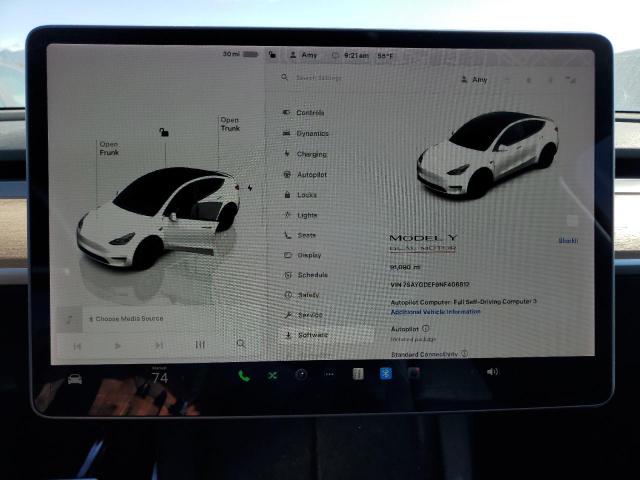Viewport: 640px width, 480px height.
Task: Tap the info icon next to Standard Connectivity
Action: (464, 353)
